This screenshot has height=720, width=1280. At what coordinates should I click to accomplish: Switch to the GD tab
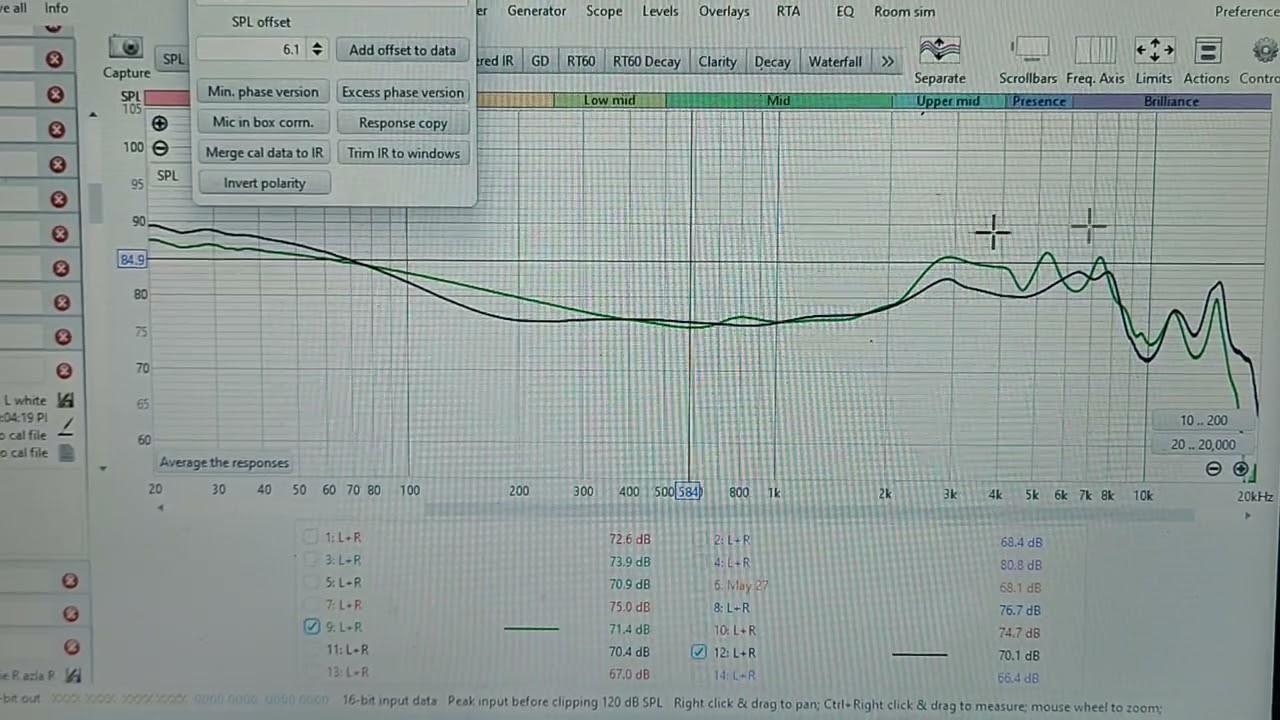540,61
